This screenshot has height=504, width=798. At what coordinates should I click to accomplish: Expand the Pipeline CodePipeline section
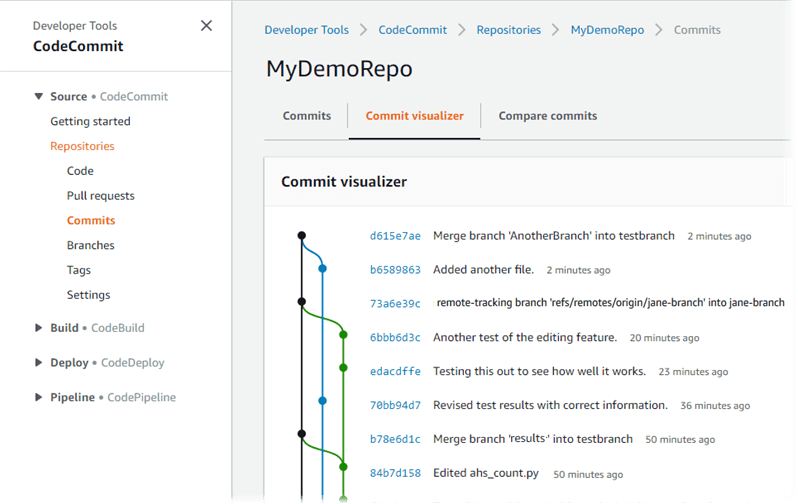click(x=39, y=397)
